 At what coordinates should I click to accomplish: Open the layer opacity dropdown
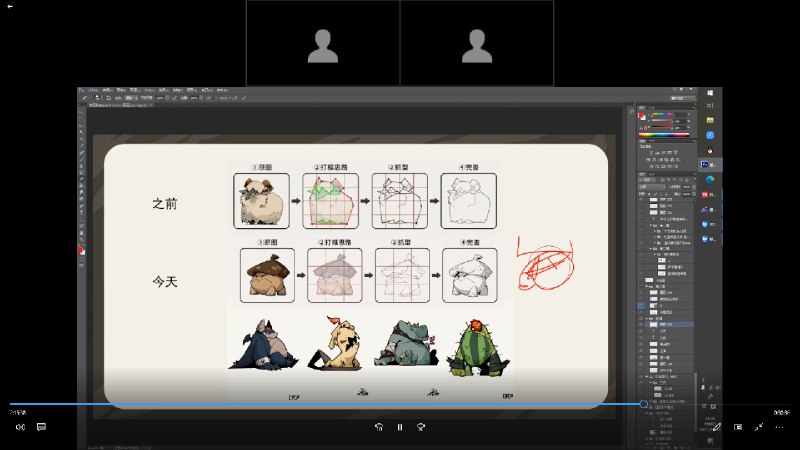(x=687, y=186)
